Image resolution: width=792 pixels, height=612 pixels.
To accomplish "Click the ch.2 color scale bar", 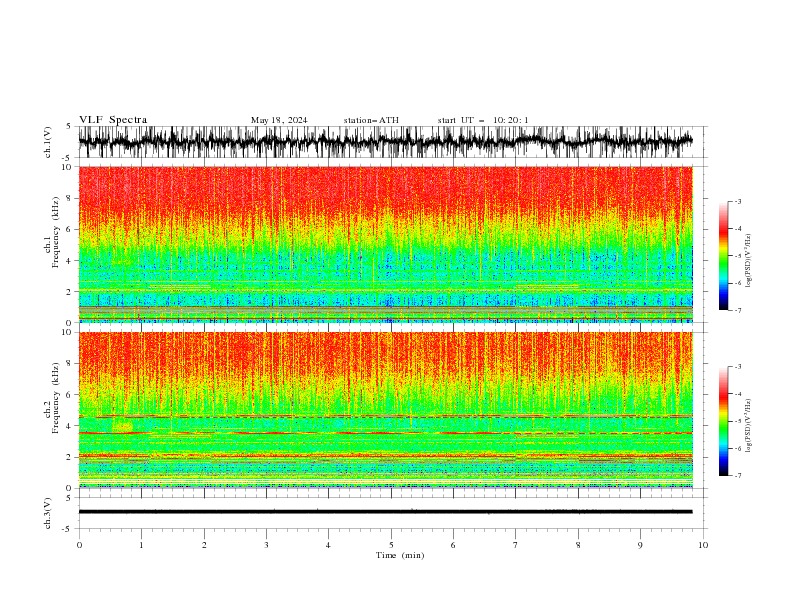I will coord(723,421).
